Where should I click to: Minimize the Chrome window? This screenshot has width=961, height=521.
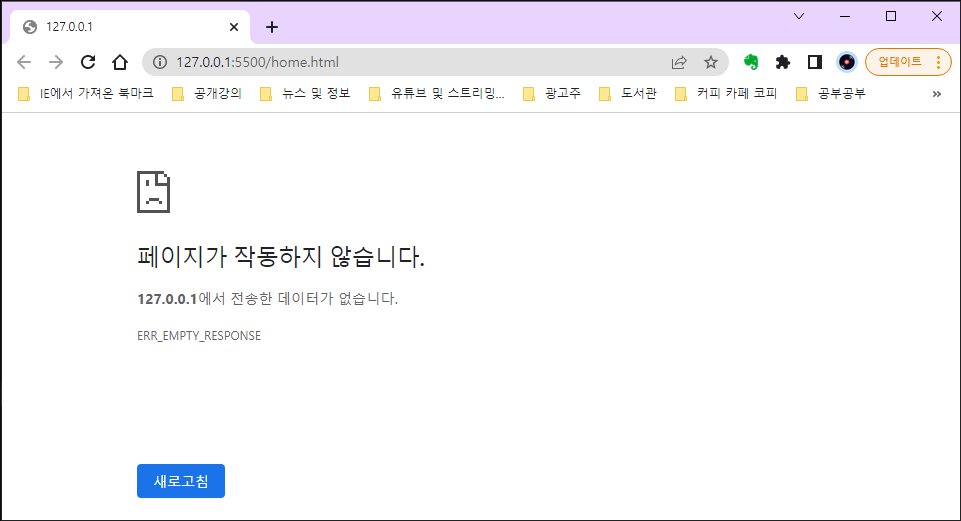pos(845,17)
